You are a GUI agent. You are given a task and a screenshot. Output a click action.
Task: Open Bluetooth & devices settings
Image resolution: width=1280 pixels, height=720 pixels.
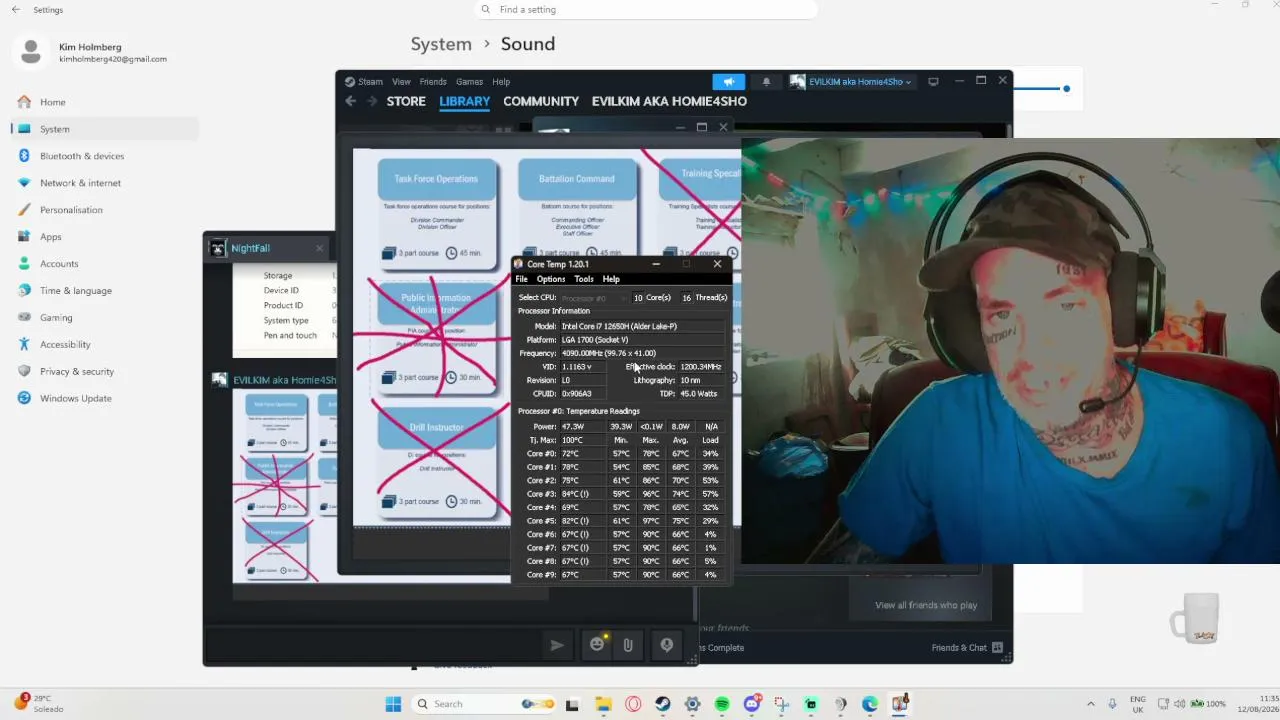click(x=82, y=156)
